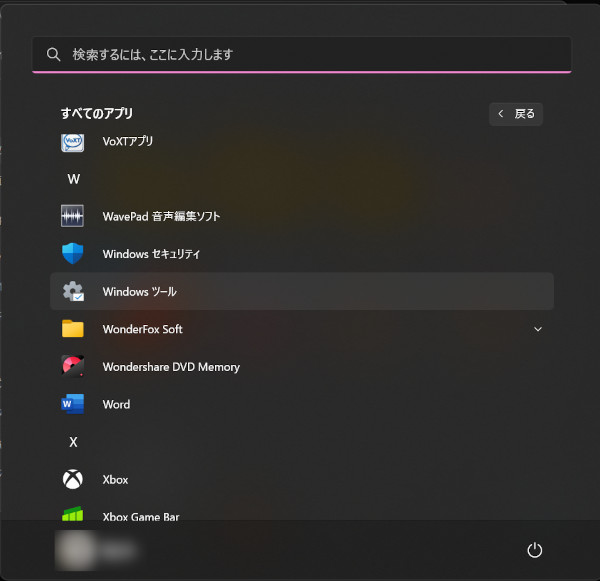Launch Xbox by its name label

tap(115, 480)
